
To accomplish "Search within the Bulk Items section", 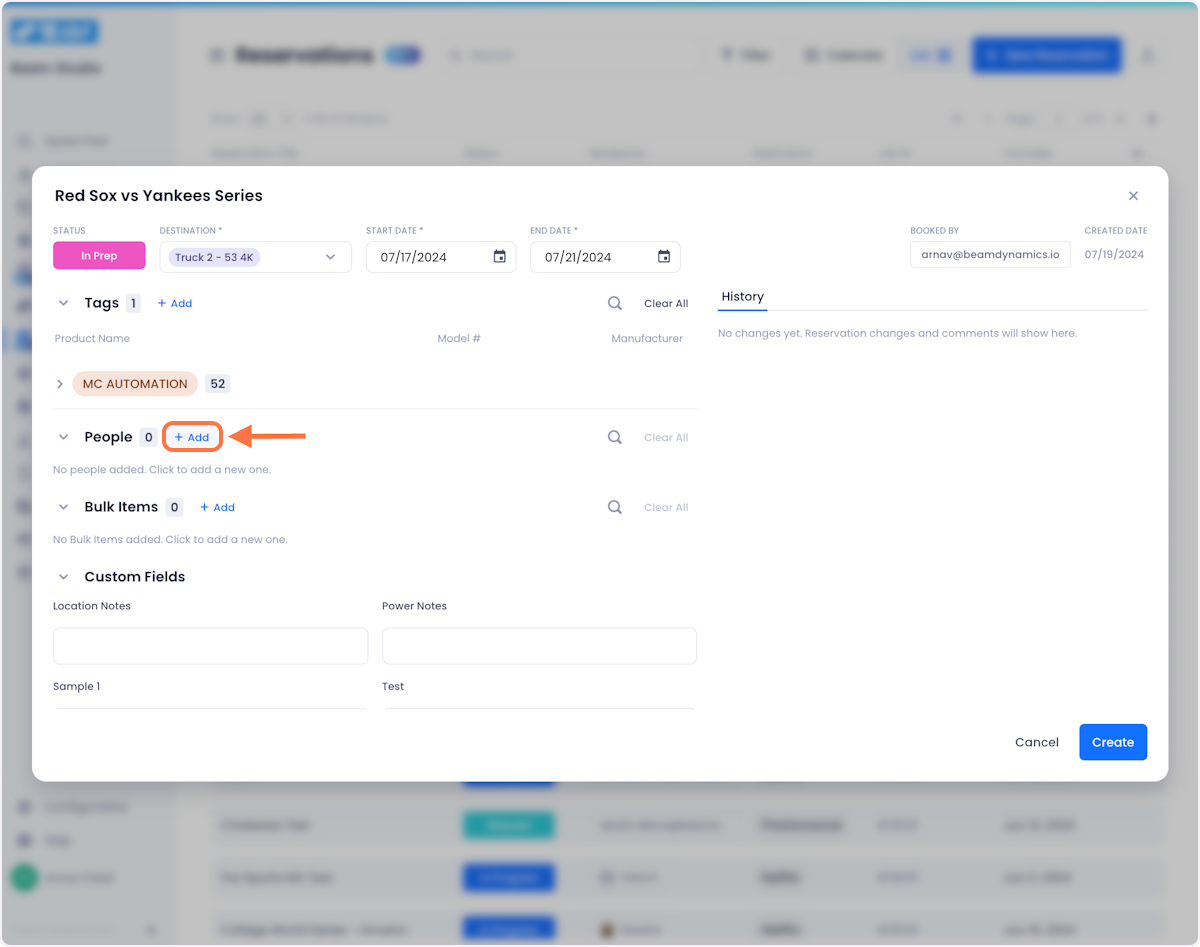I will coord(615,507).
